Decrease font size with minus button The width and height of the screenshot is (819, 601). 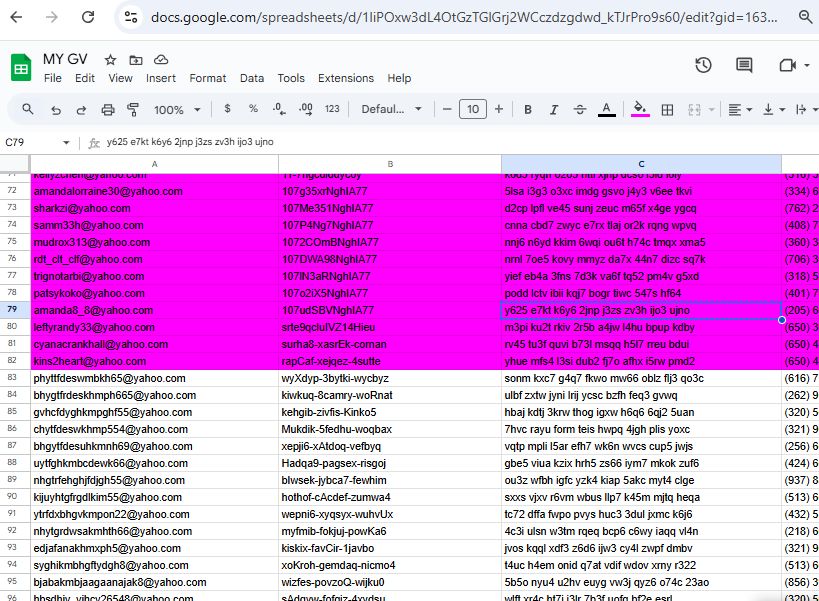[x=447, y=109]
